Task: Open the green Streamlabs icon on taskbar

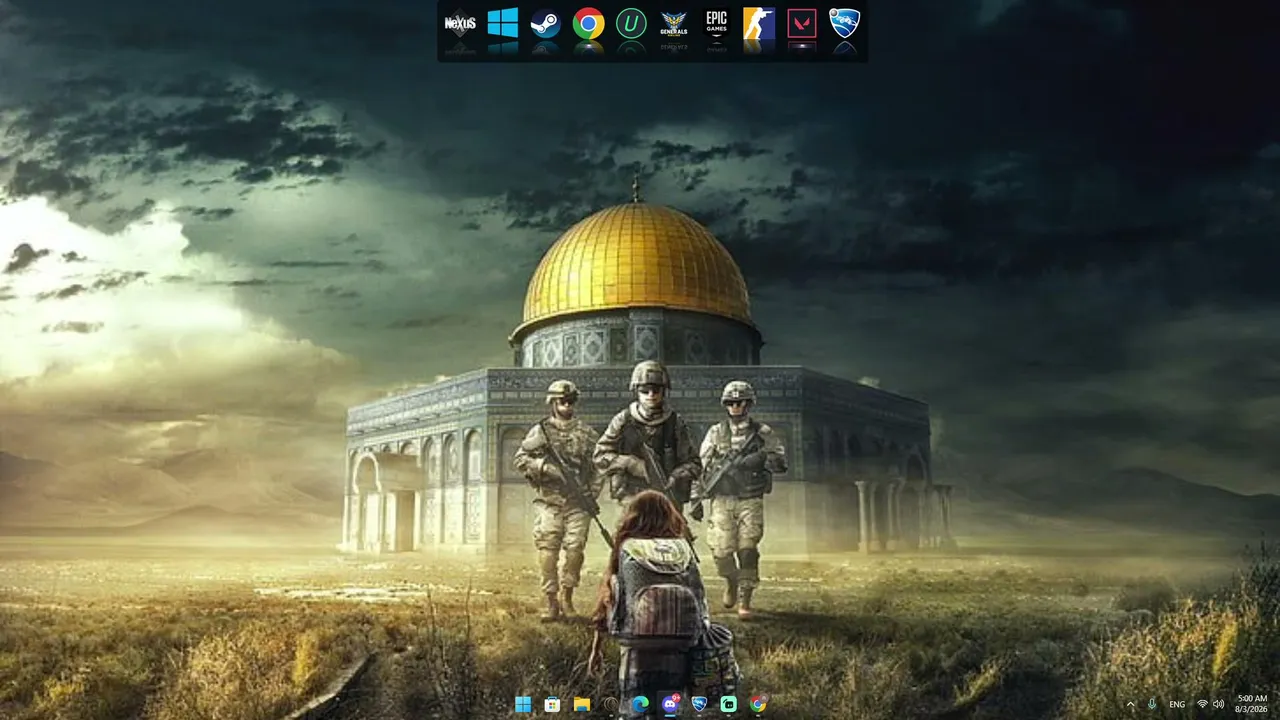Action: 729,704
